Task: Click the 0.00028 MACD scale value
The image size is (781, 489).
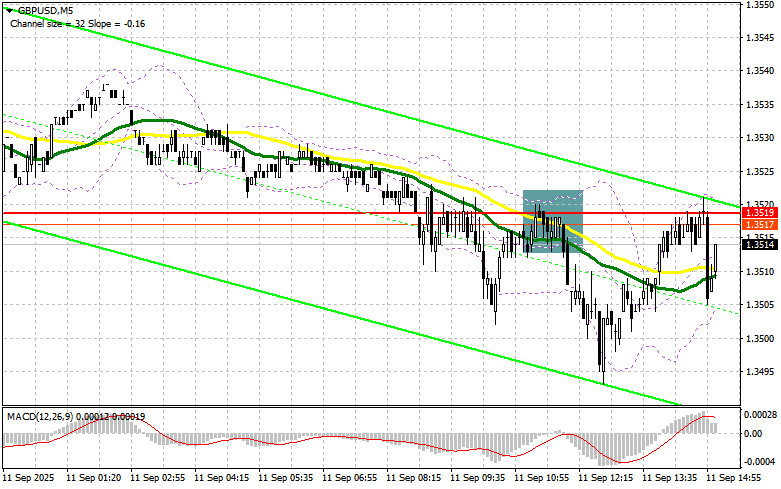Action: [761, 414]
